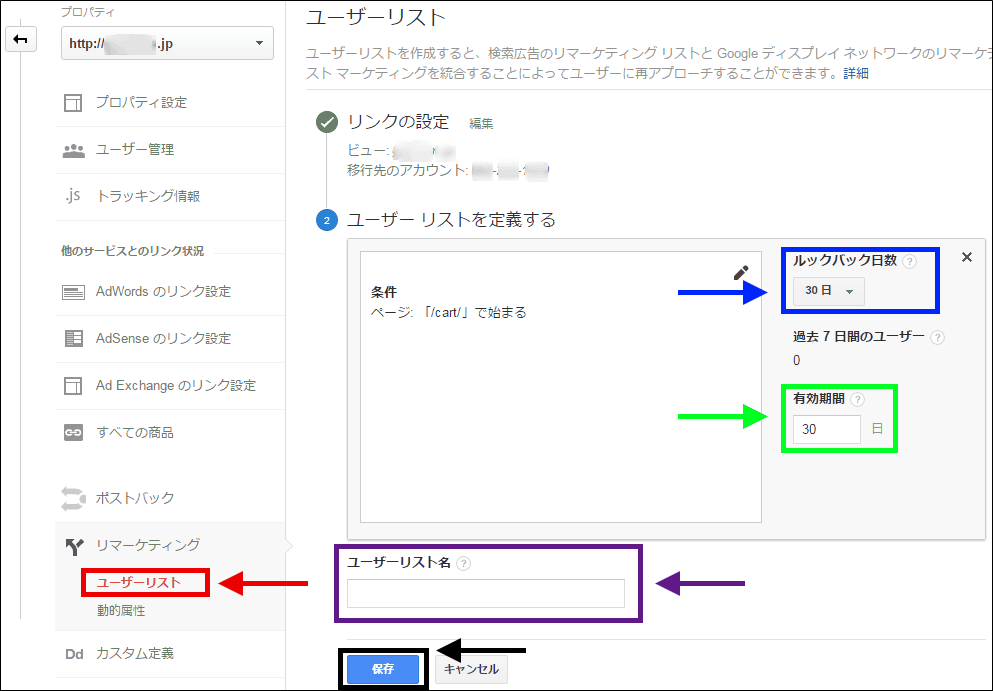993x691 pixels.
Task: Click the AdWords link settings icon
Action: (73, 292)
